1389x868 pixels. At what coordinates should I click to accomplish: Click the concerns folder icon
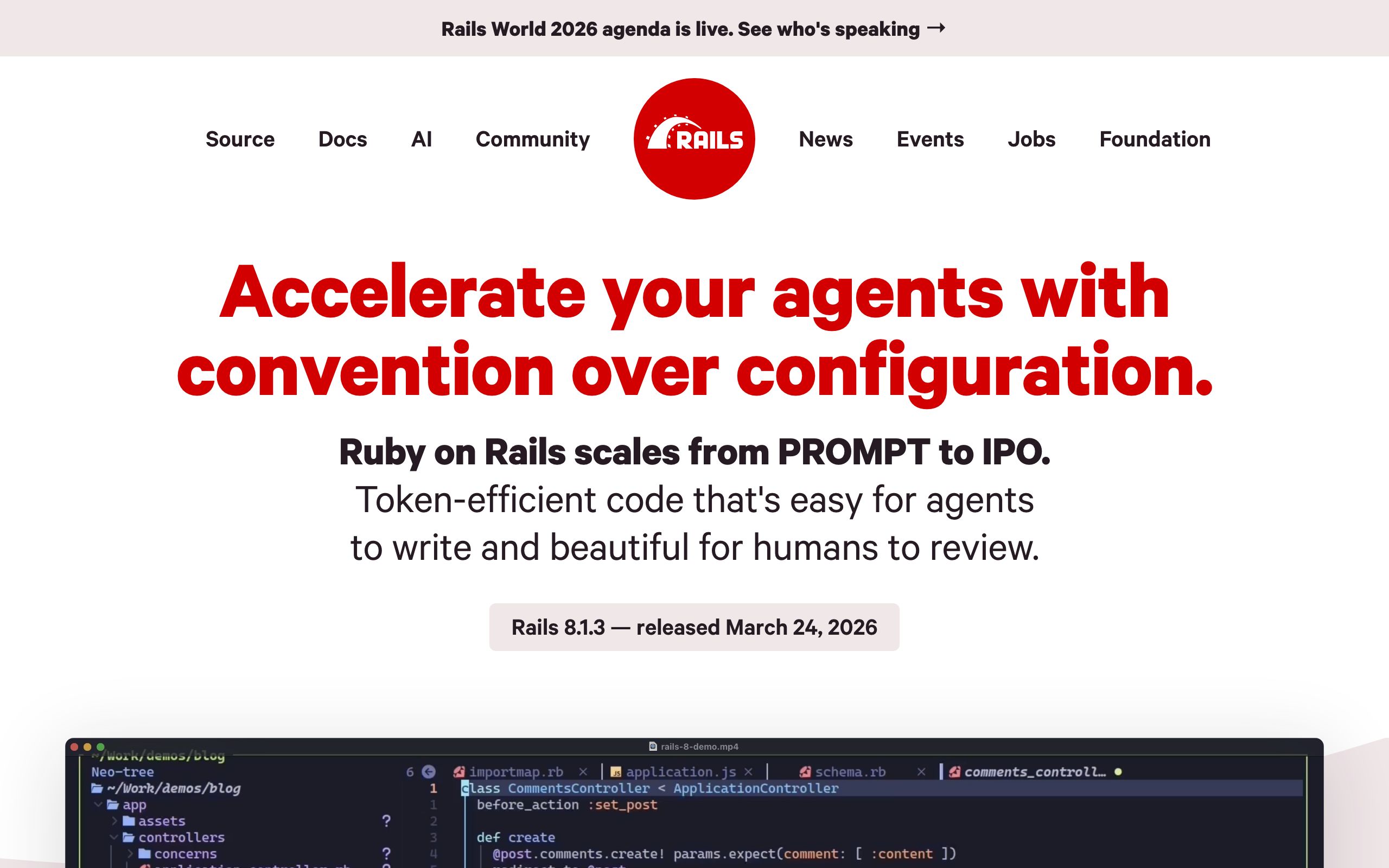click(x=145, y=854)
